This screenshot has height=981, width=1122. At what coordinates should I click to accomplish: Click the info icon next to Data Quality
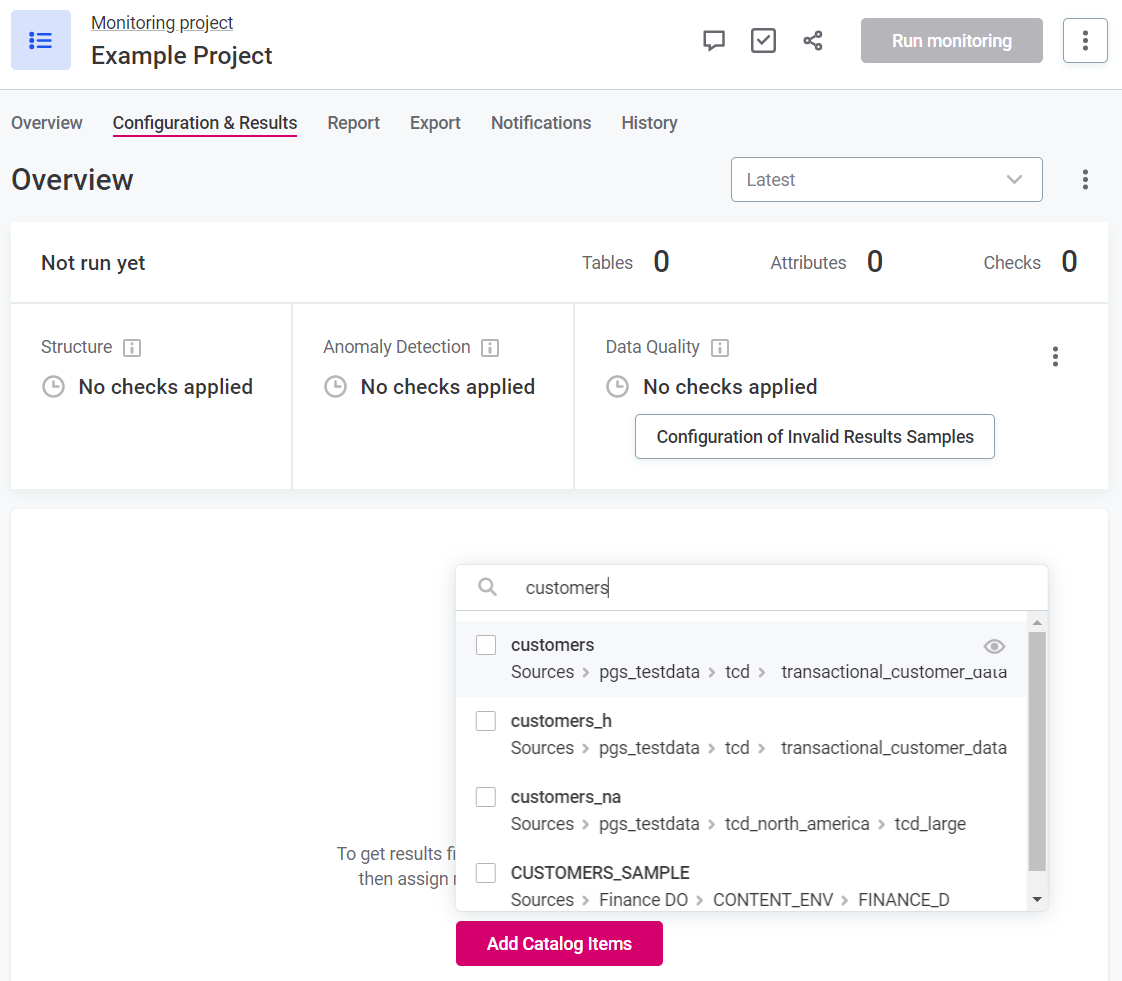coord(720,348)
